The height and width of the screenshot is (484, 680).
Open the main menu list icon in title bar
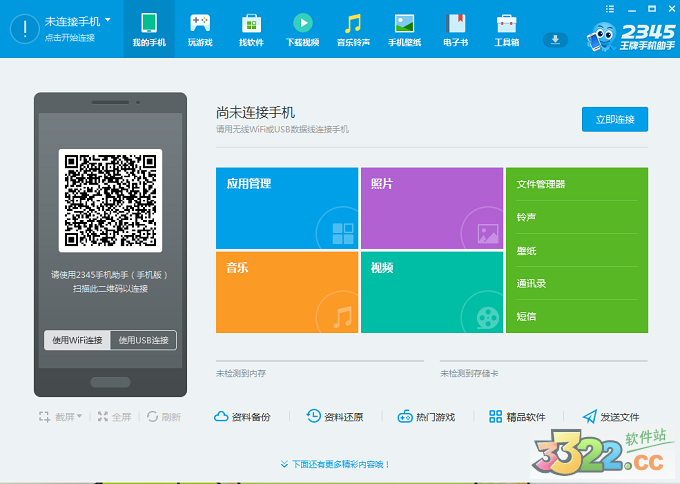pos(610,9)
